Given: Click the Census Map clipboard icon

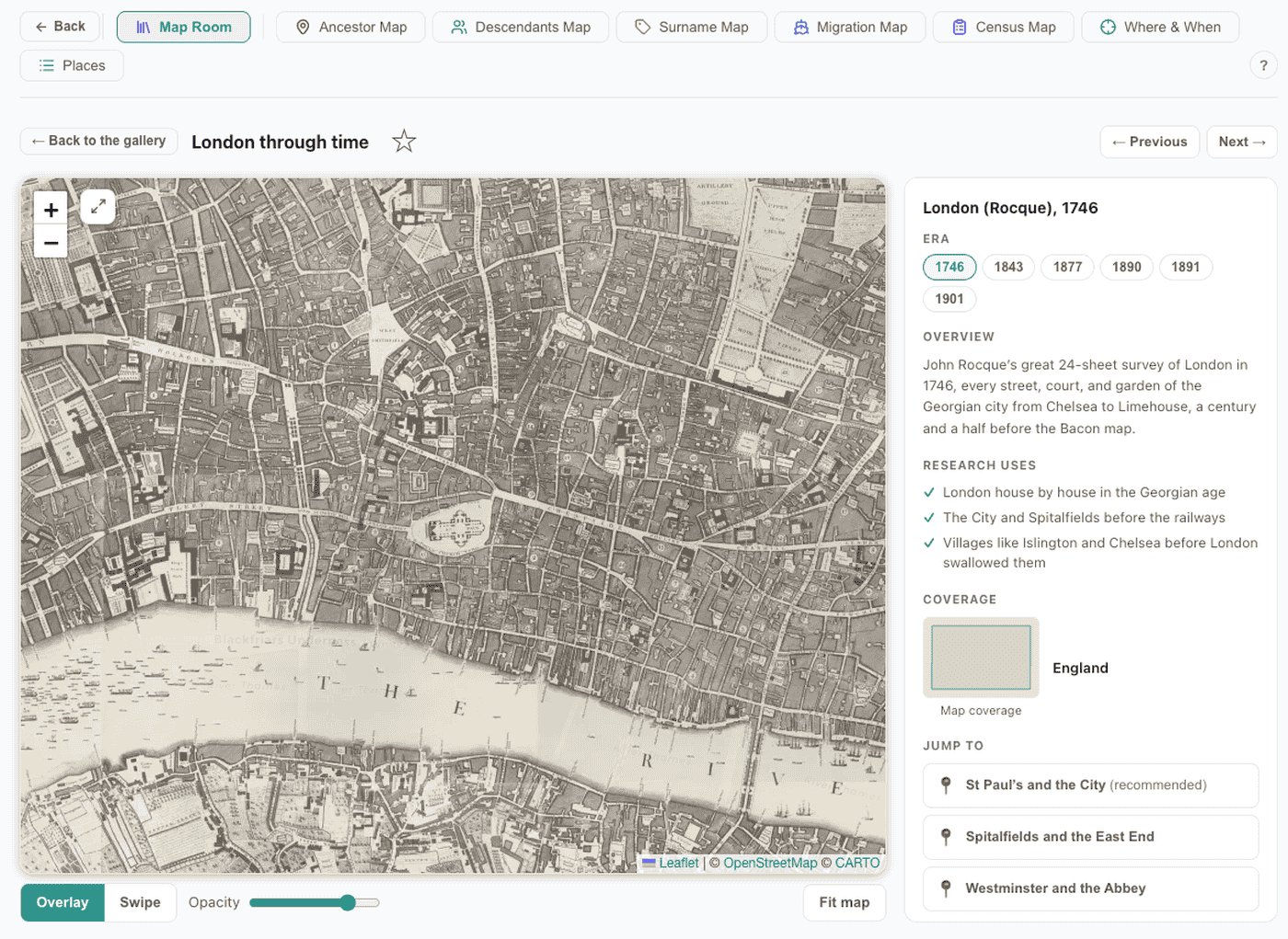Looking at the screenshot, I should coord(960,28).
